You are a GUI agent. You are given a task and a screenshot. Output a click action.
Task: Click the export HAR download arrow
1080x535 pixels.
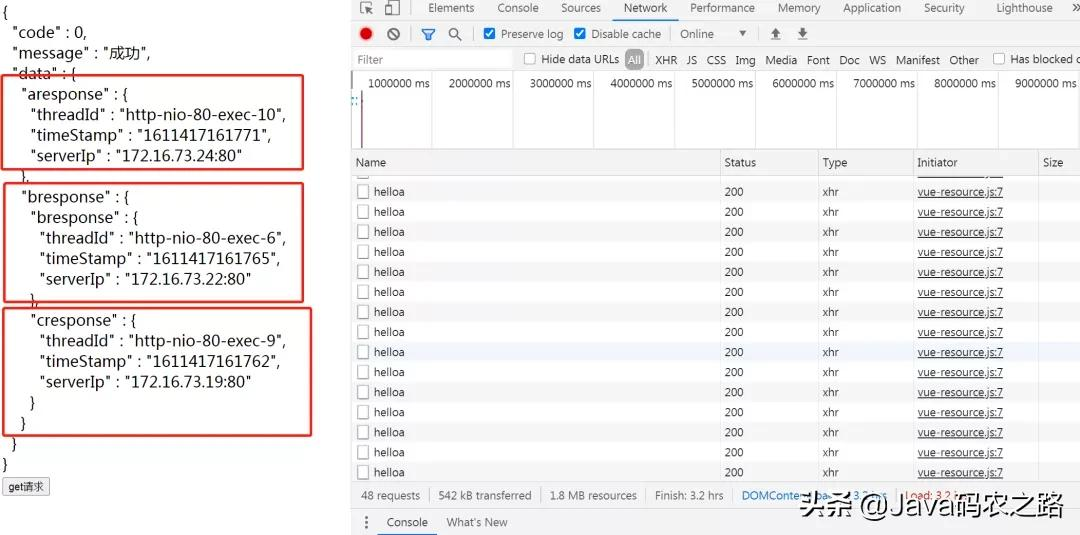point(802,34)
